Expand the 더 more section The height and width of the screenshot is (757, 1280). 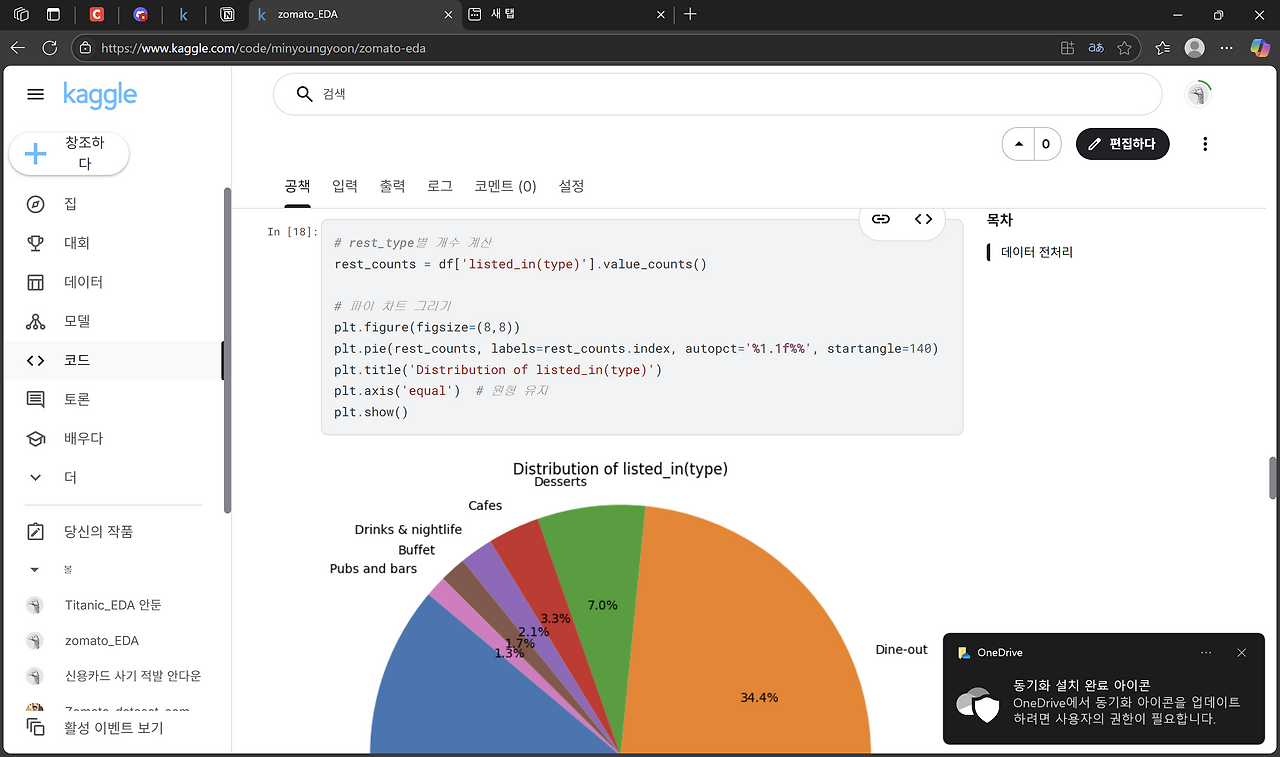[70, 477]
